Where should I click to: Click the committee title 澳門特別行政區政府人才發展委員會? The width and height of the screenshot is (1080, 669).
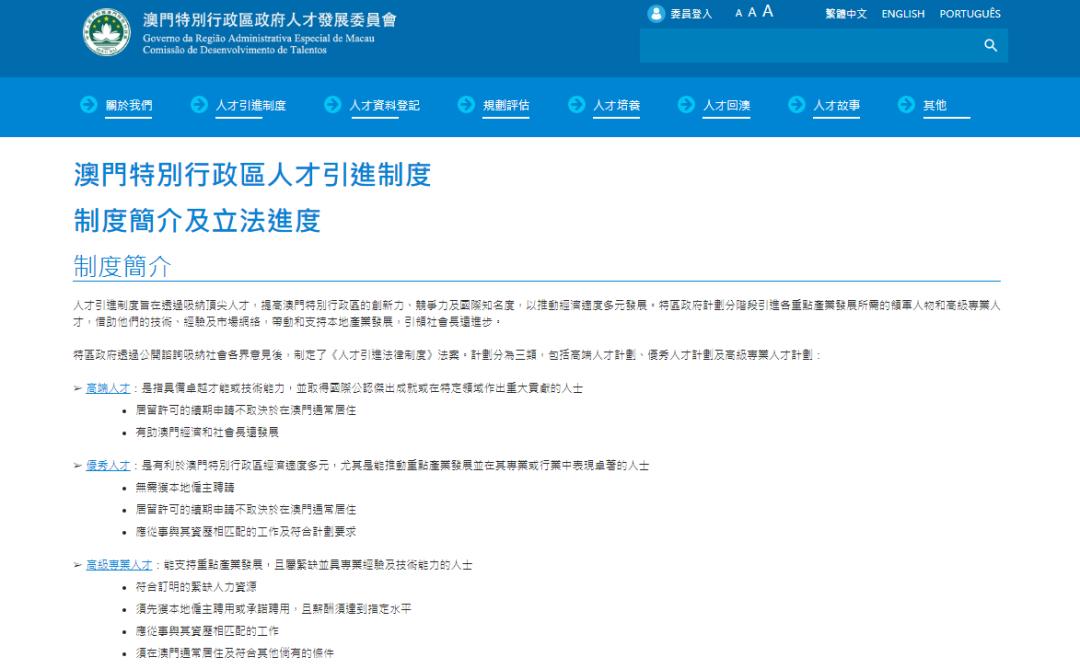coord(270,19)
